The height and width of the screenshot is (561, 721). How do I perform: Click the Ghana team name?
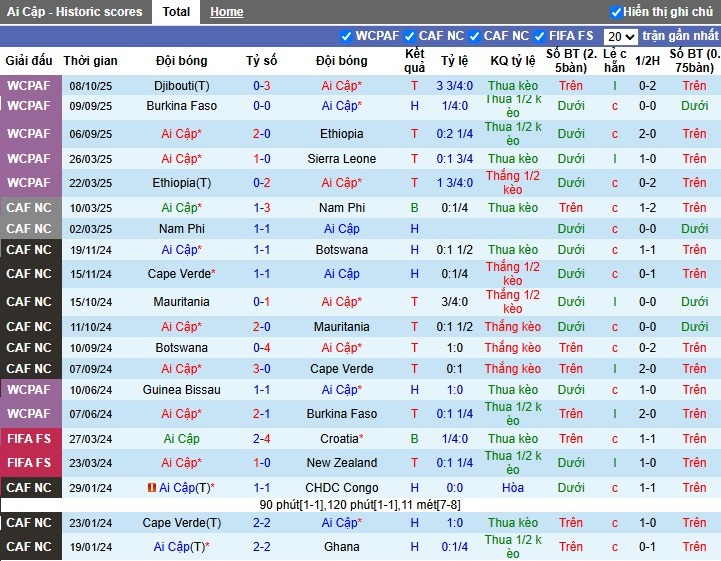(x=342, y=547)
